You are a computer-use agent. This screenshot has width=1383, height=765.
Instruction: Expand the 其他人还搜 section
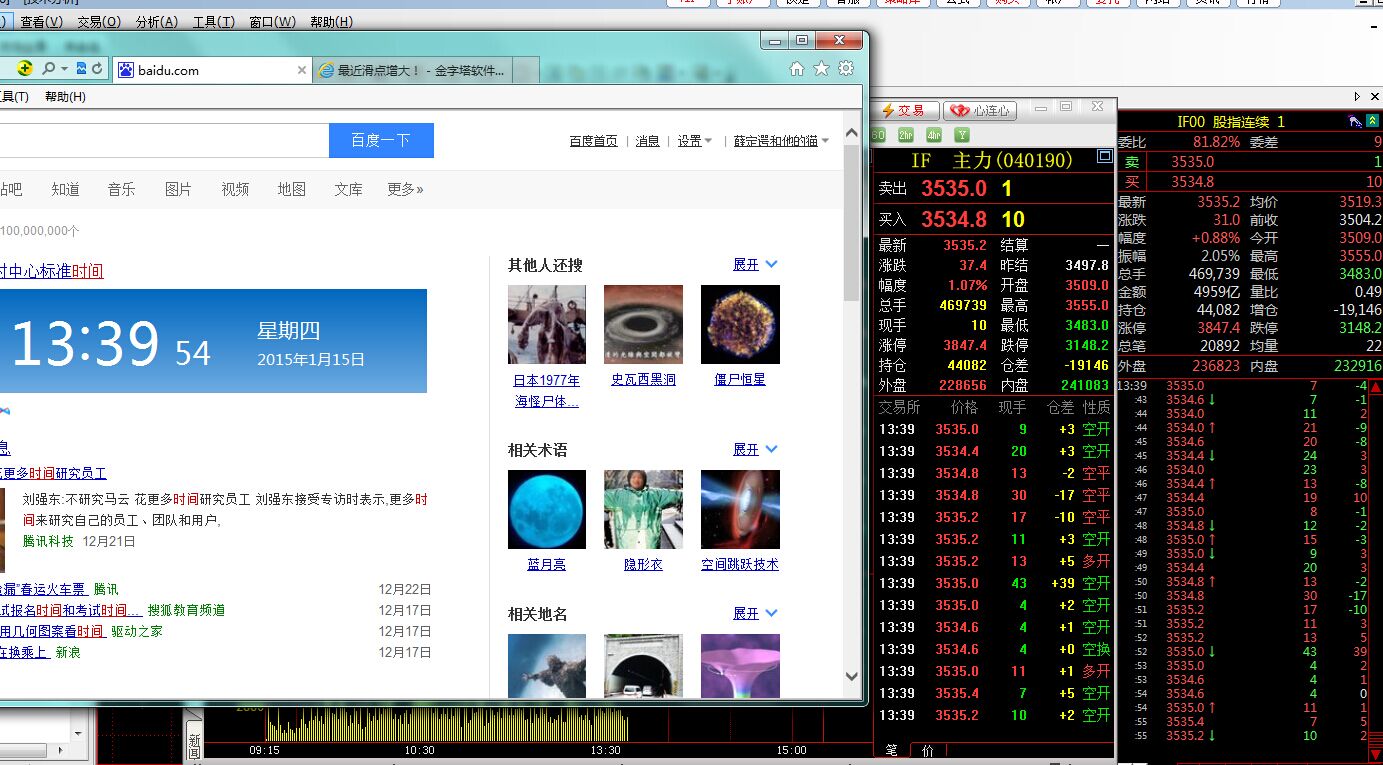point(755,265)
